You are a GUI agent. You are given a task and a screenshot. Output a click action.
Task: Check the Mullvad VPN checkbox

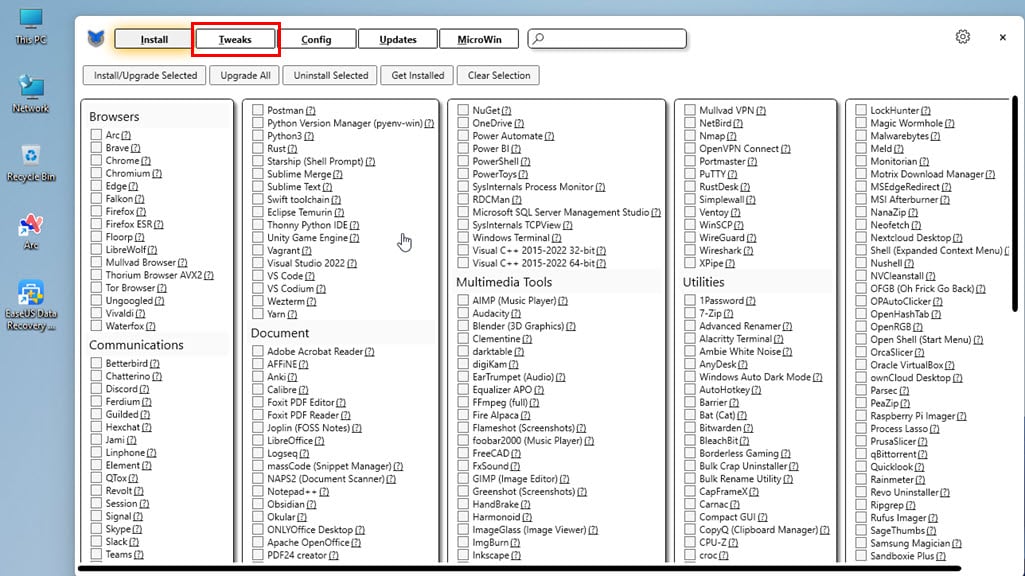pos(690,110)
